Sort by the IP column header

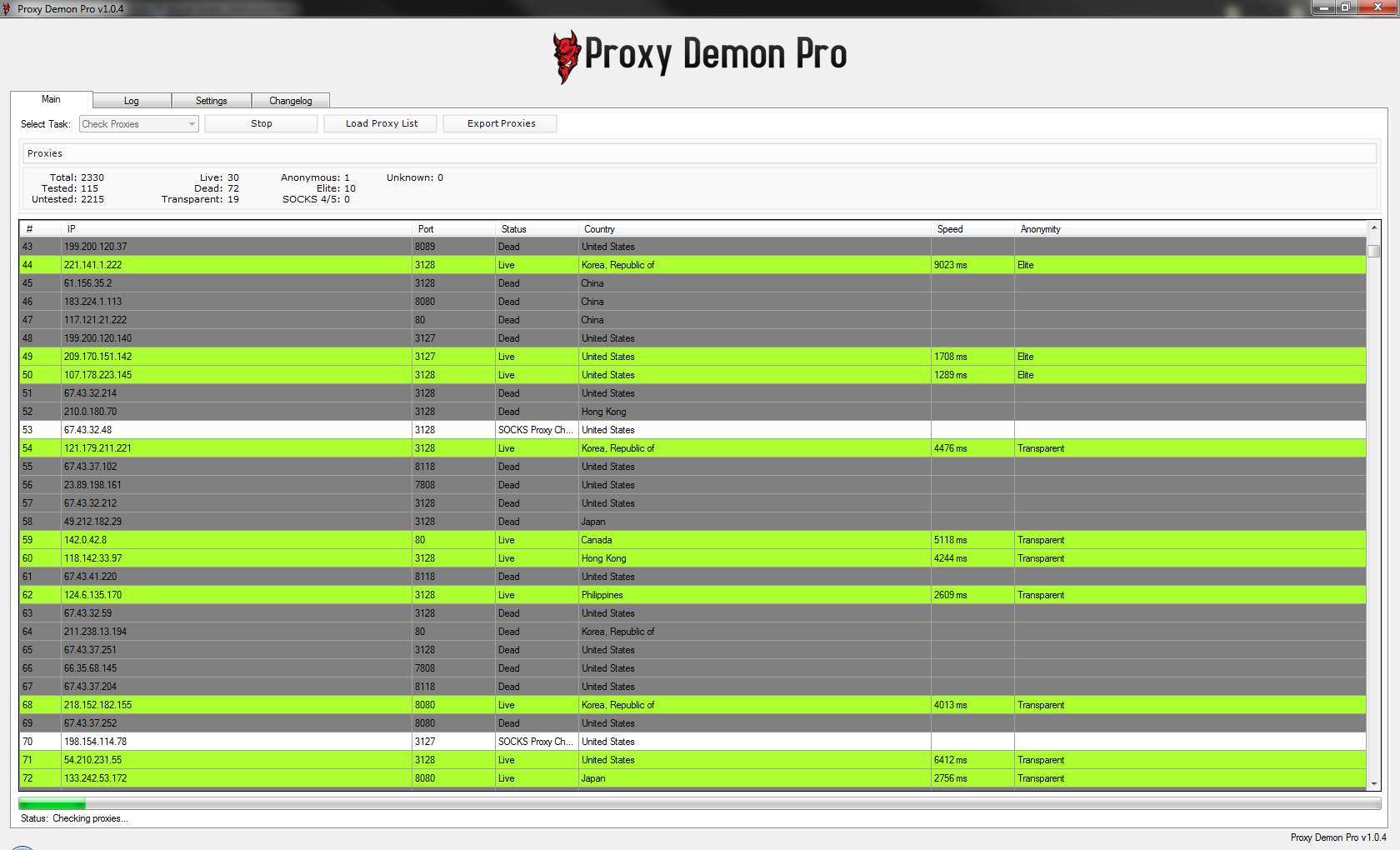pos(237,229)
